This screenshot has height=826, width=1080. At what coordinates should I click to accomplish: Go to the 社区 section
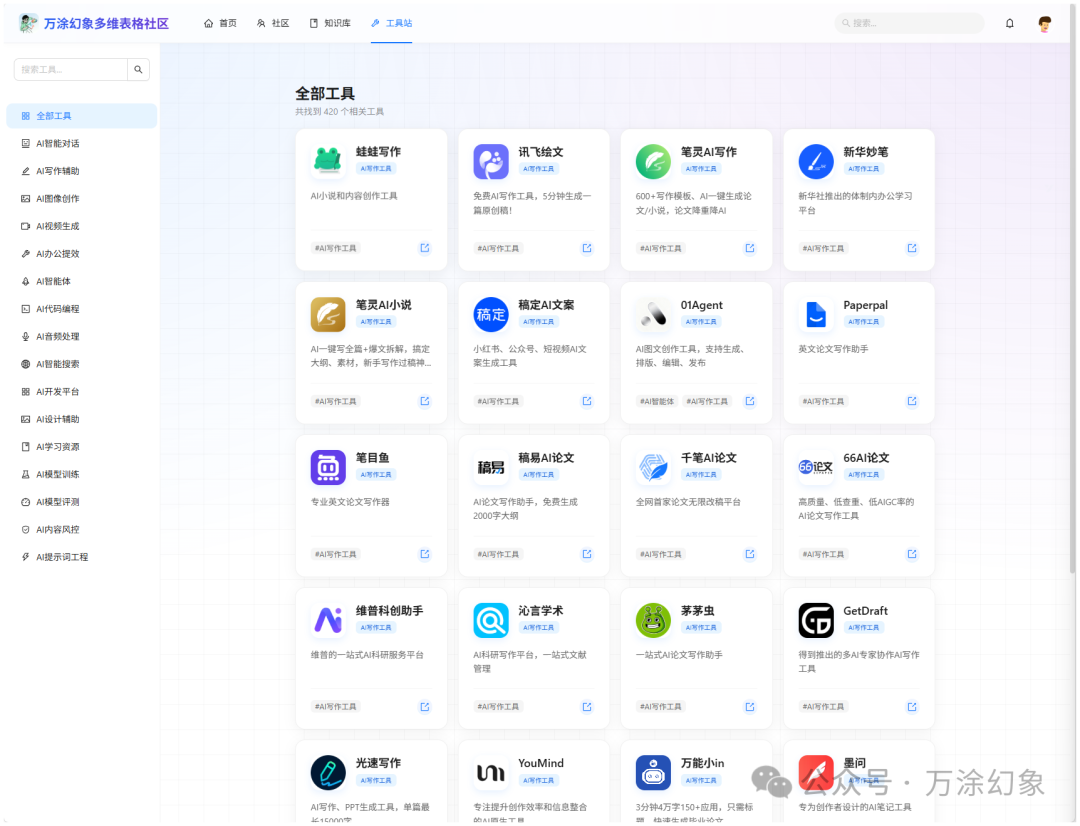pos(273,24)
